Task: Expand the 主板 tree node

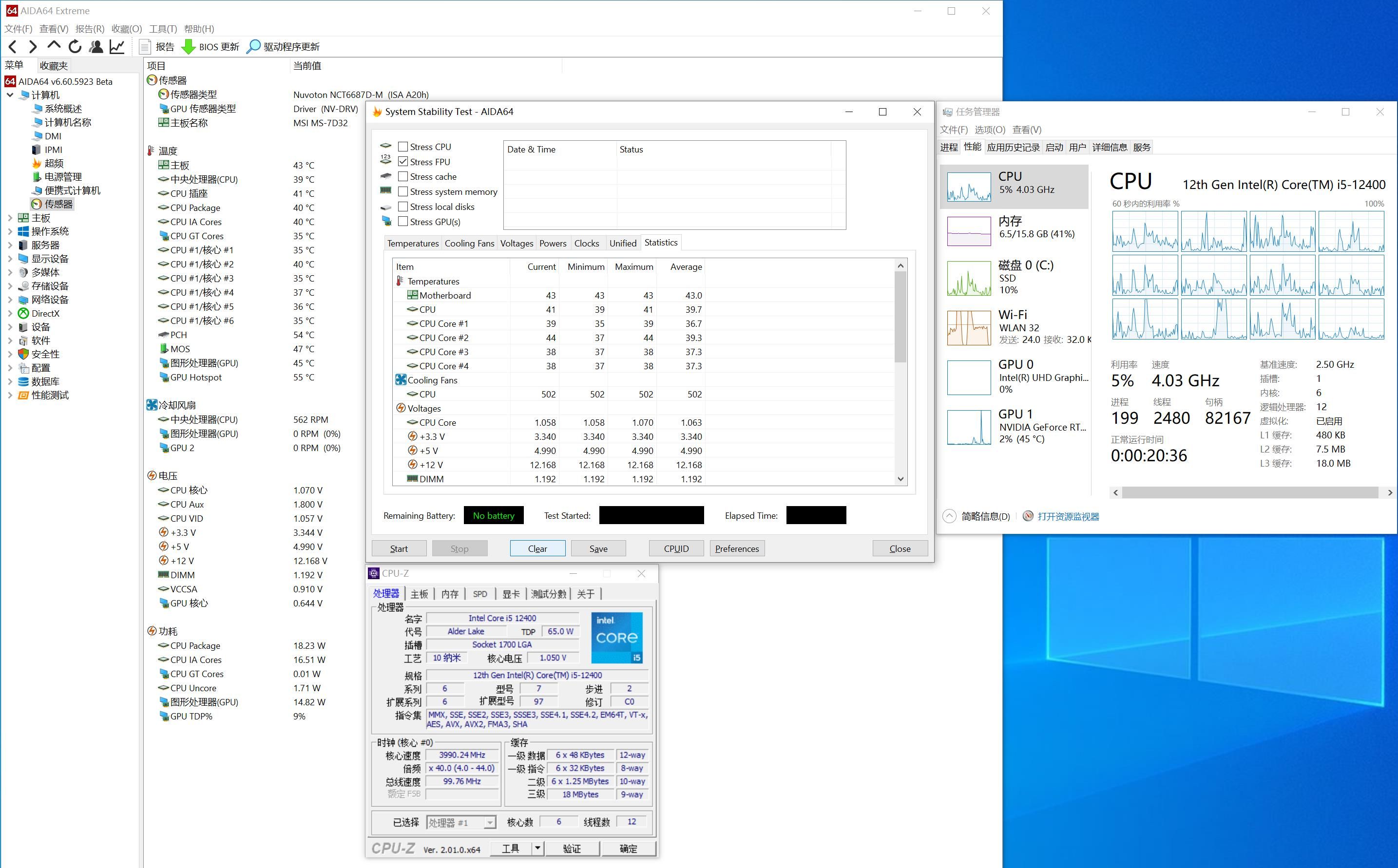Action: tap(10, 218)
